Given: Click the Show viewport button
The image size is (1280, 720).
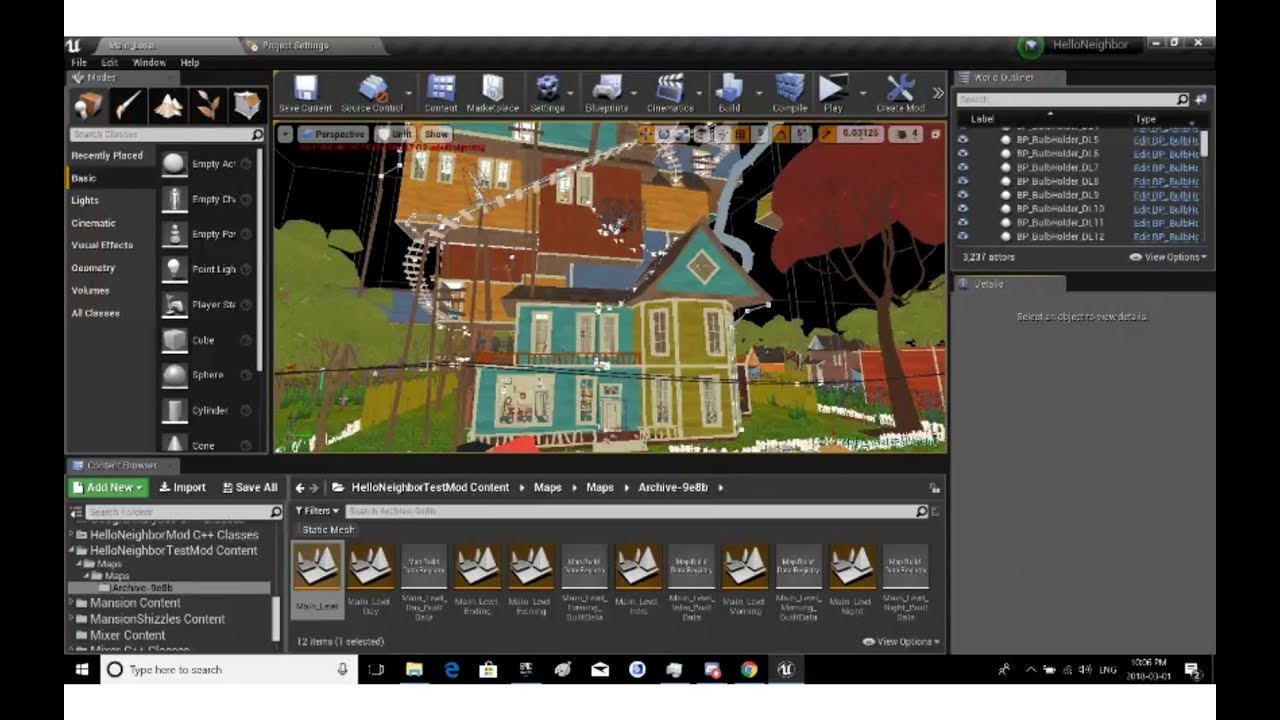Looking at the screenshot, I should click(x=436, y=134).
